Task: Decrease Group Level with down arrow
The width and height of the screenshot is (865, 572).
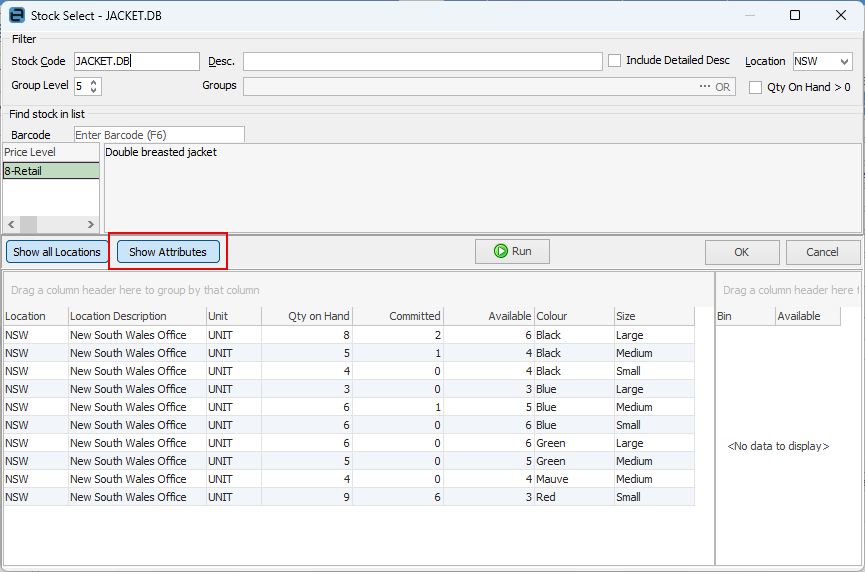Action: 94,91
